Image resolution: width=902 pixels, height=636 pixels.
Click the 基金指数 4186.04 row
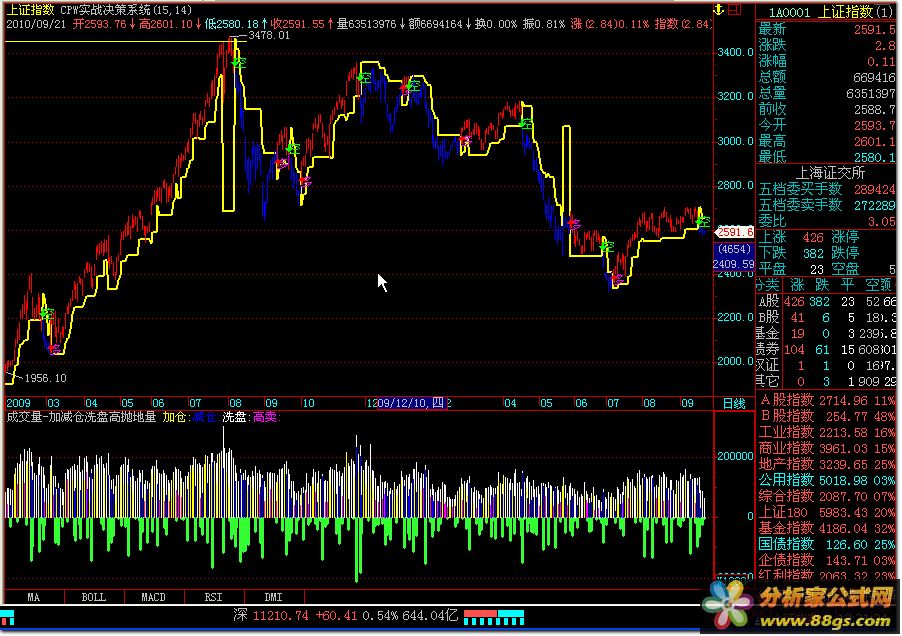point(827,528)
